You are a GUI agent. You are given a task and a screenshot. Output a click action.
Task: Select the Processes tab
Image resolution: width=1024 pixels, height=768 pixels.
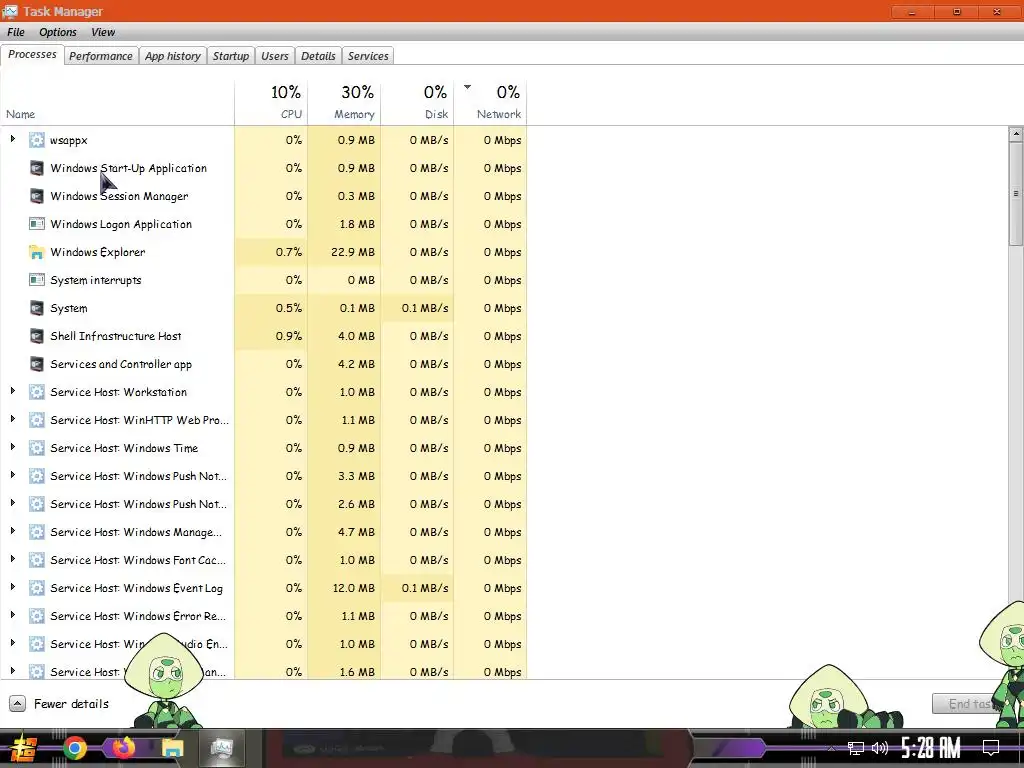pos(32,55)
